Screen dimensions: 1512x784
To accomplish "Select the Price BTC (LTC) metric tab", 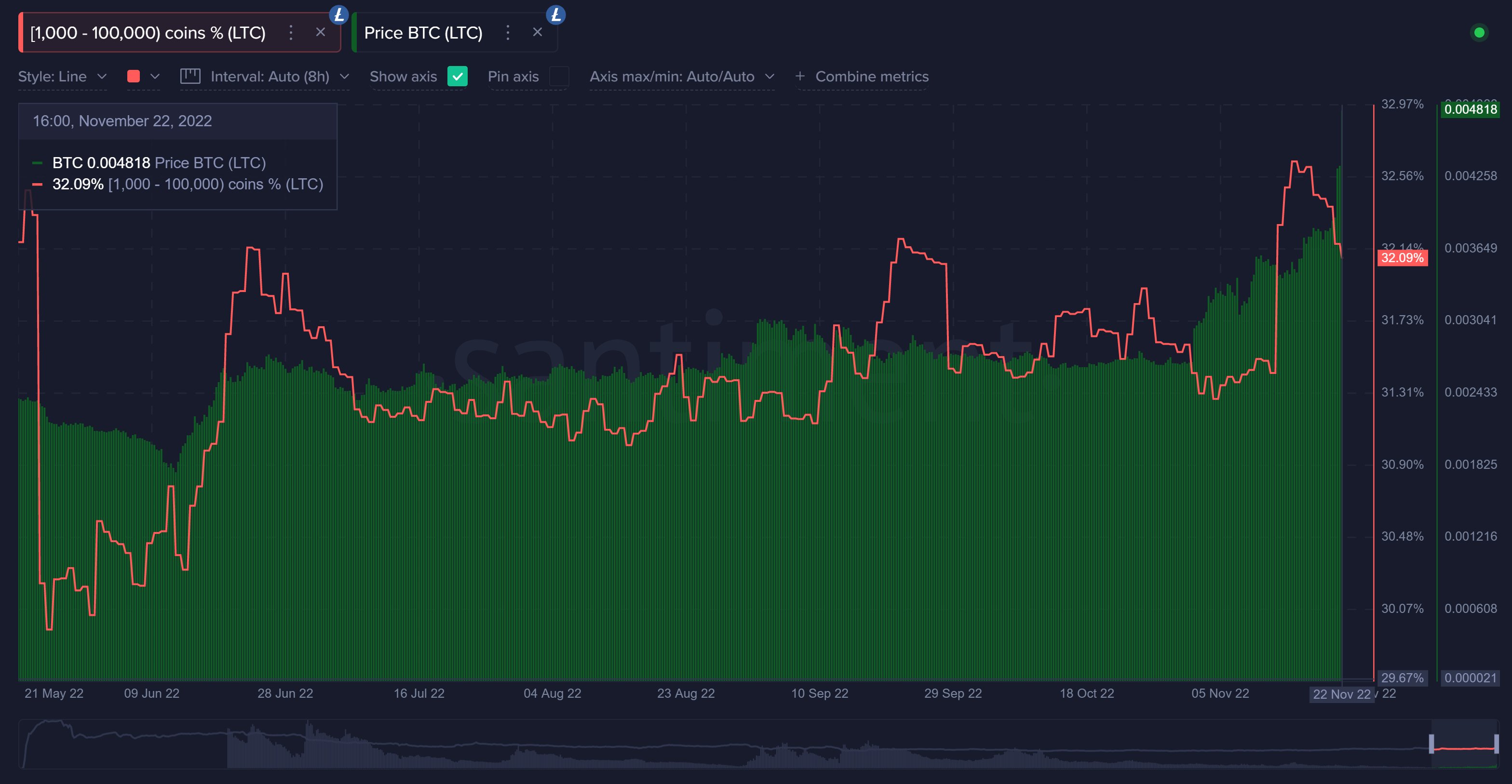I will (423, 33).
